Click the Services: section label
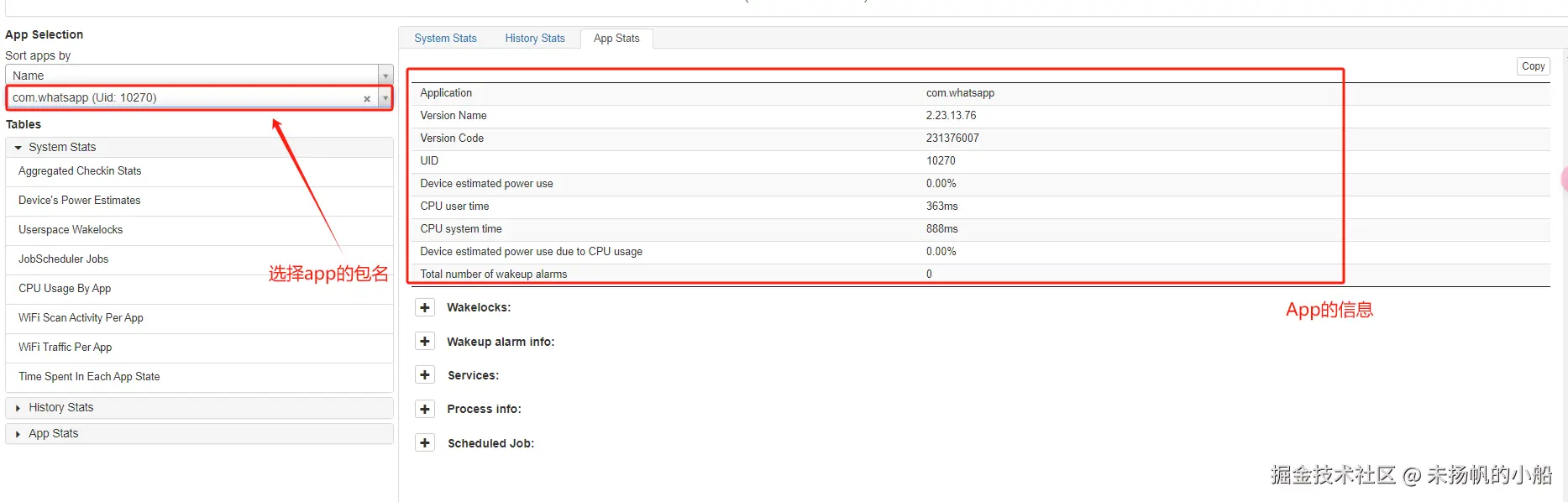1568x502 pixels. click(473, 375)
